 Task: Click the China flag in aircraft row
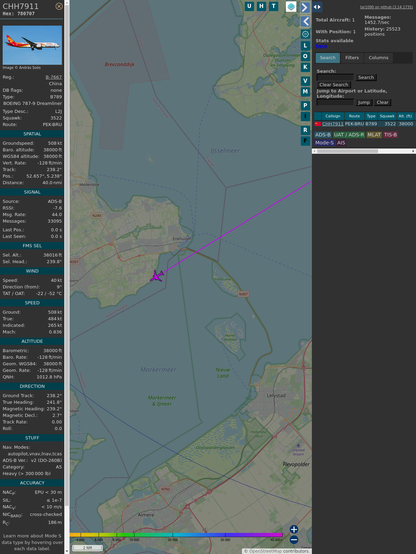tap(318, 124)
